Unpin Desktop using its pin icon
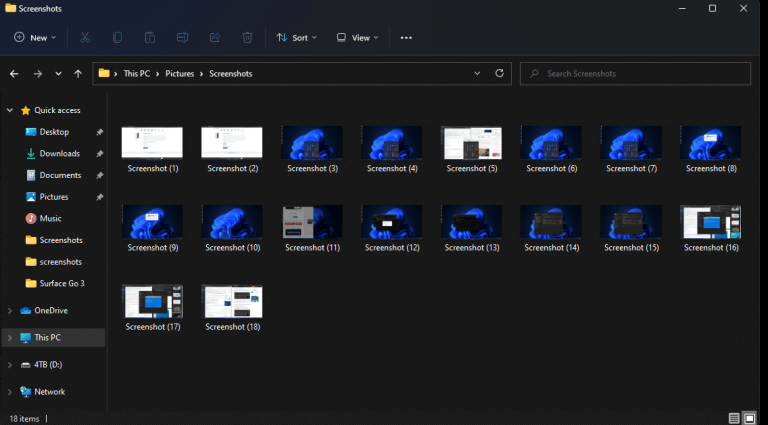 pos(99,132)
